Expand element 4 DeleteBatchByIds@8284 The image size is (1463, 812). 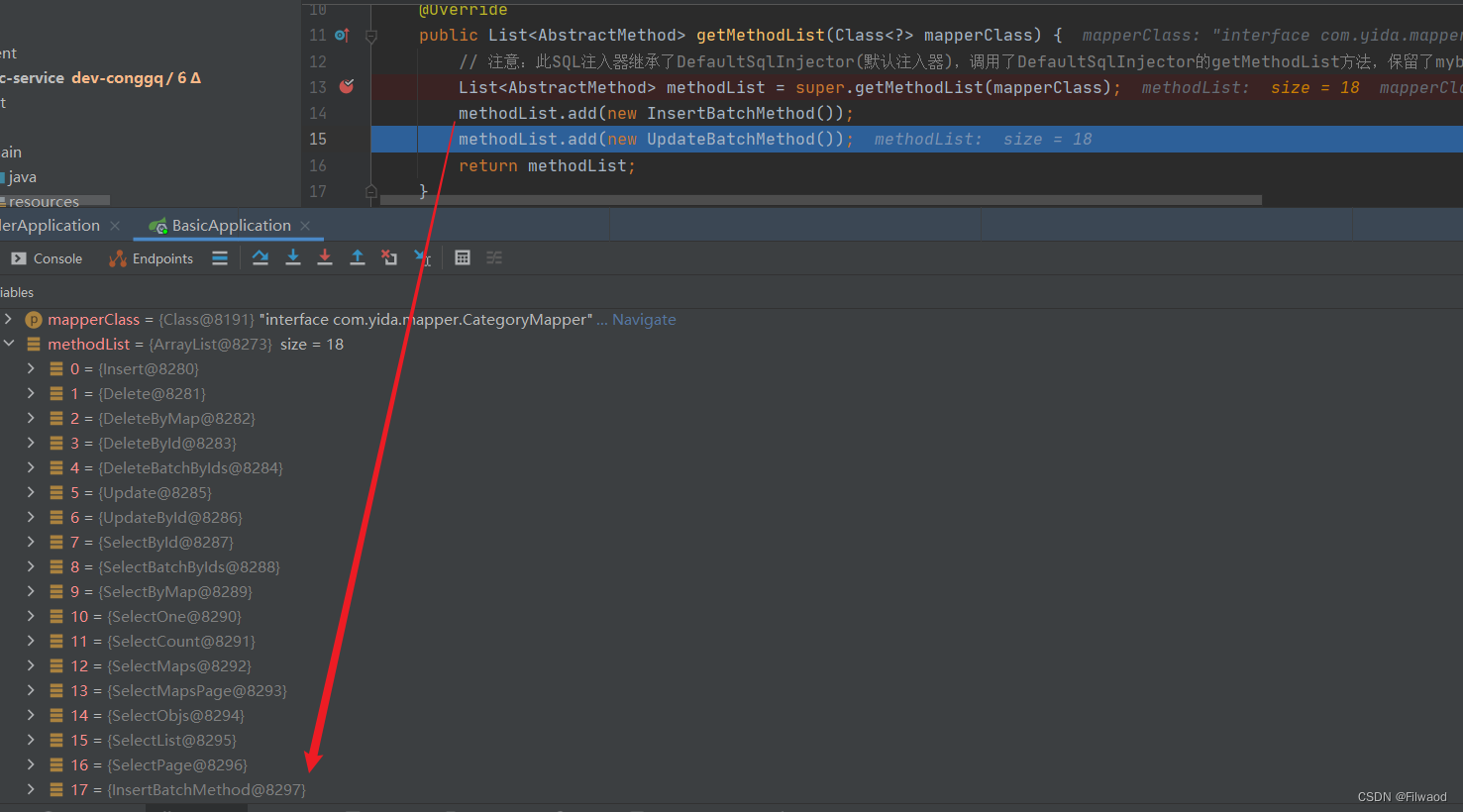(31, 467)
